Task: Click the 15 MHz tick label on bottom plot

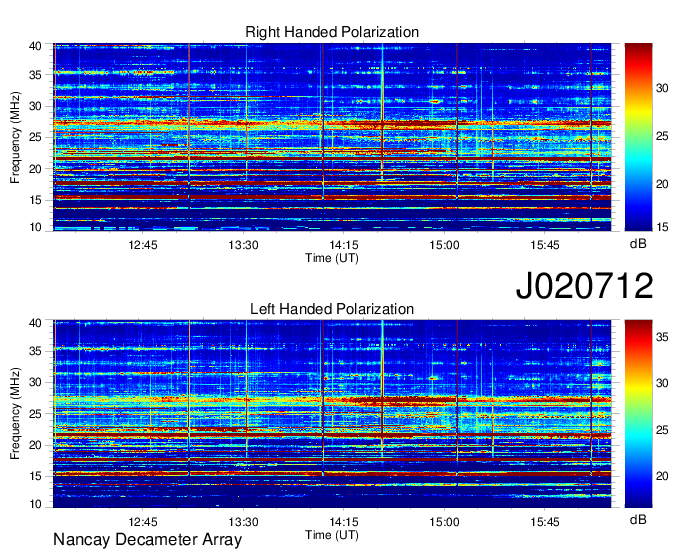Action: (x=35, y=477)
